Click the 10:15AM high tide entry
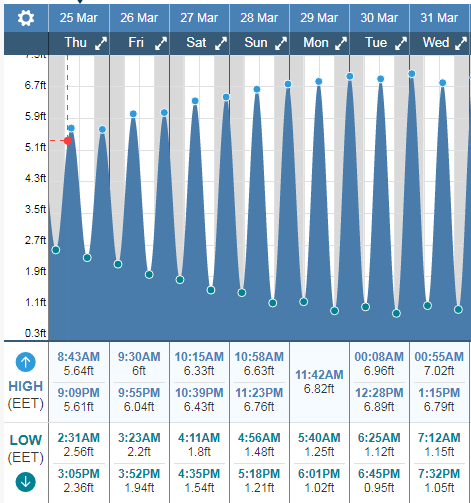Image resolution: width=471 pixels, height=503 pixels. [199, 363]
